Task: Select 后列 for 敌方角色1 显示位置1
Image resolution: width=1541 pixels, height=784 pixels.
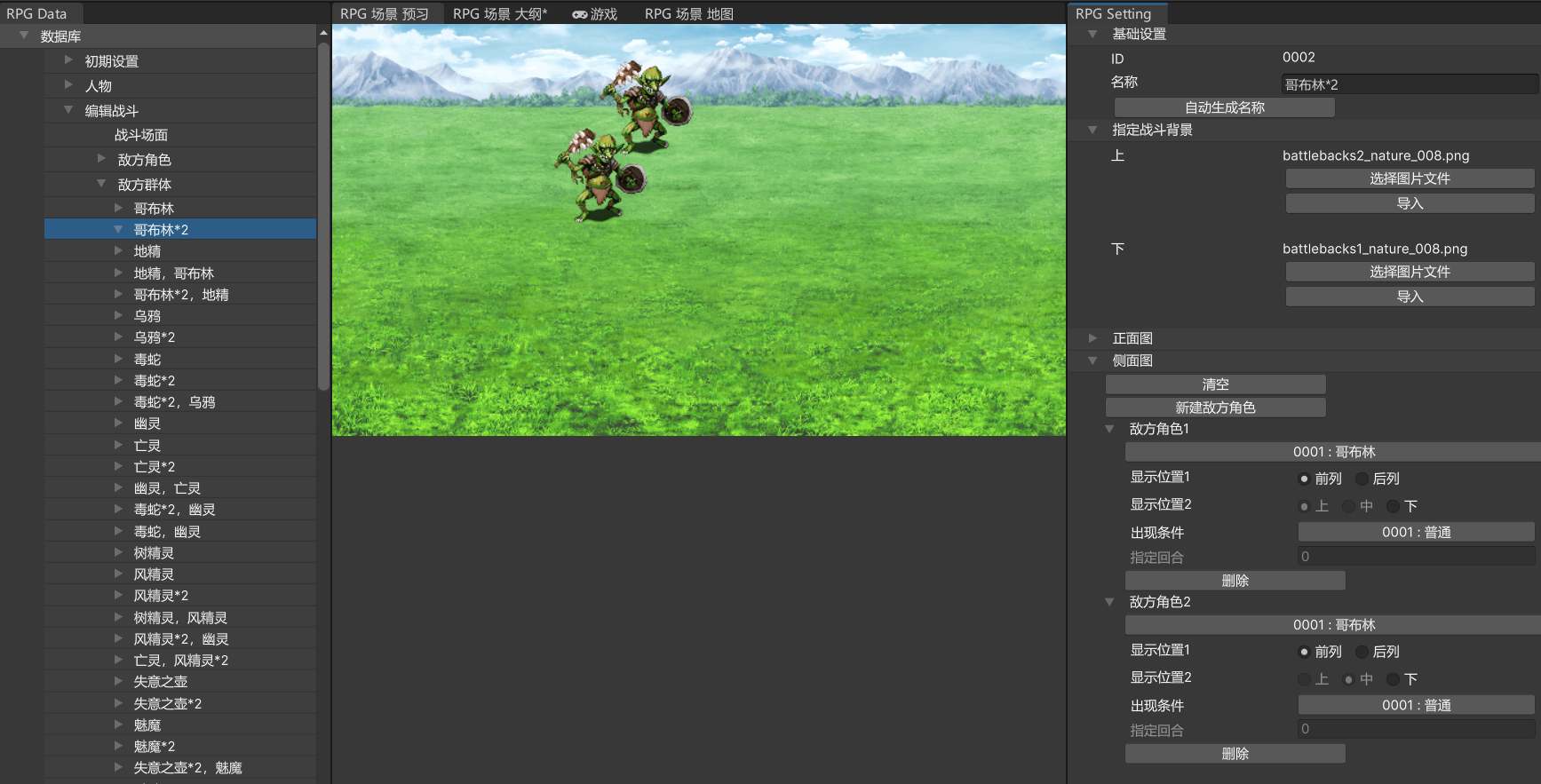Action: 1362,479
